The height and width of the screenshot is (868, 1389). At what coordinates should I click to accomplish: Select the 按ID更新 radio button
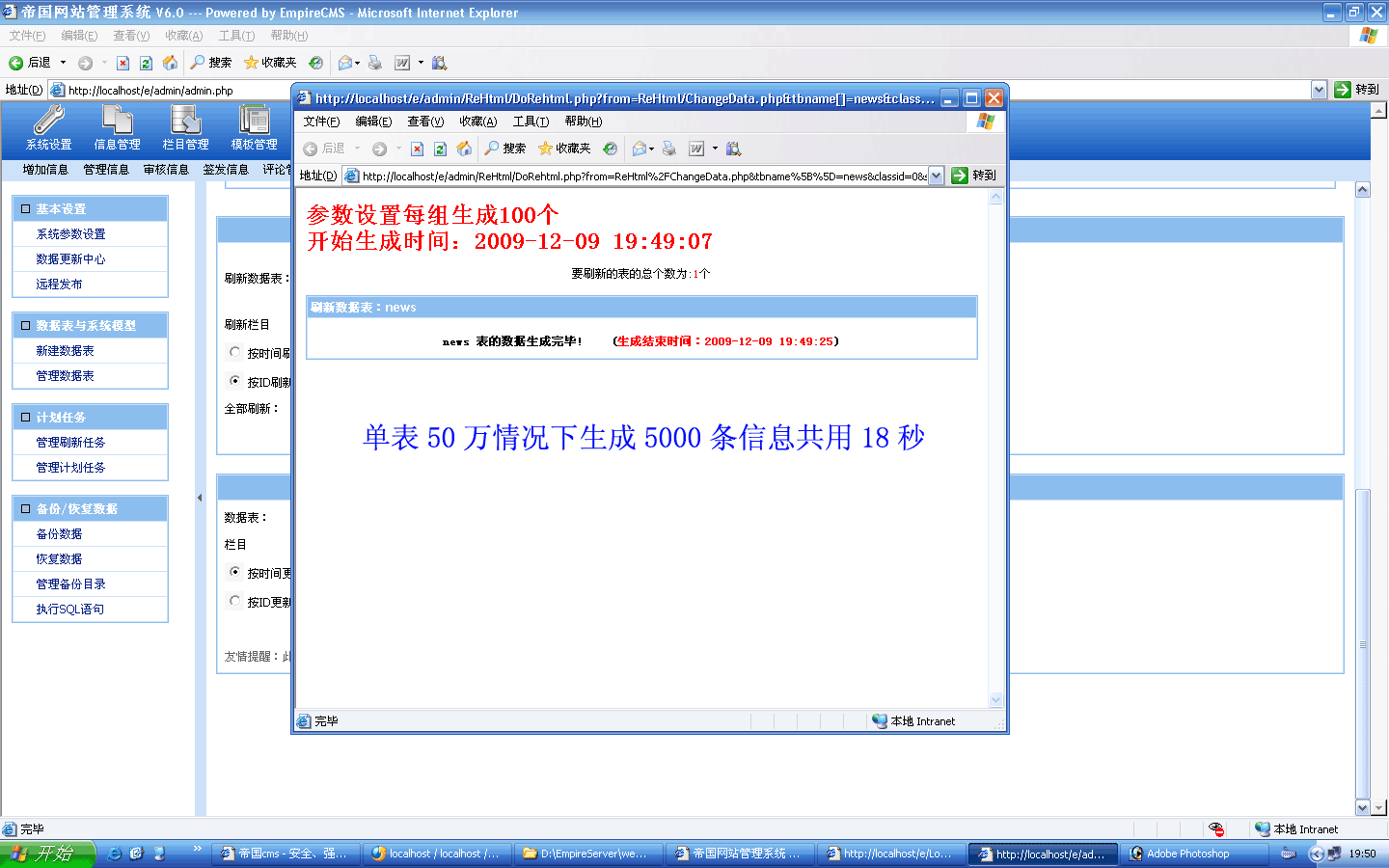[235, 601]
